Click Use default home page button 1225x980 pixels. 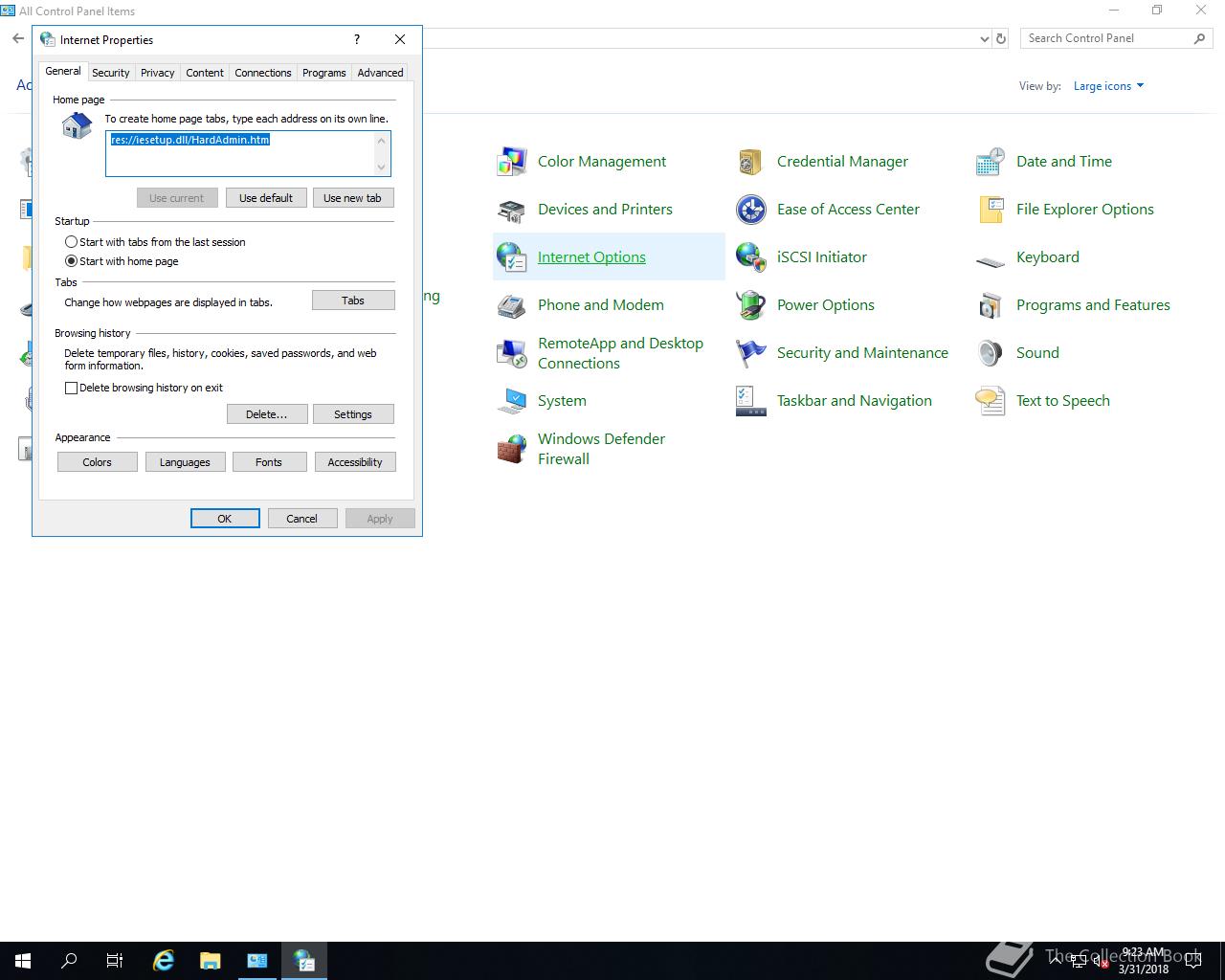pos(266,198)
